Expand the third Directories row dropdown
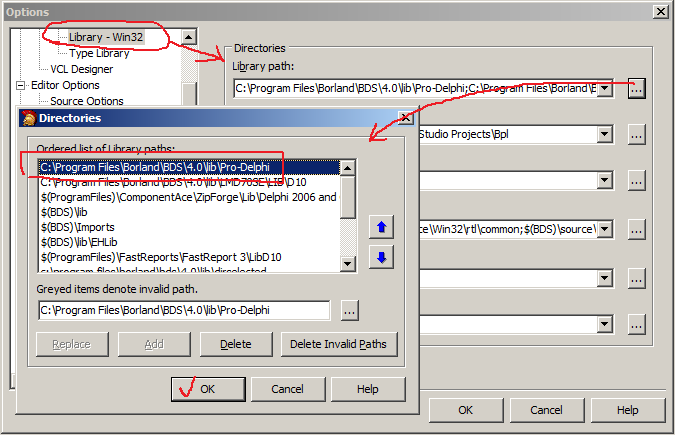Image resolution: width=675 pixels, height=435 pixels. point(605,180)
